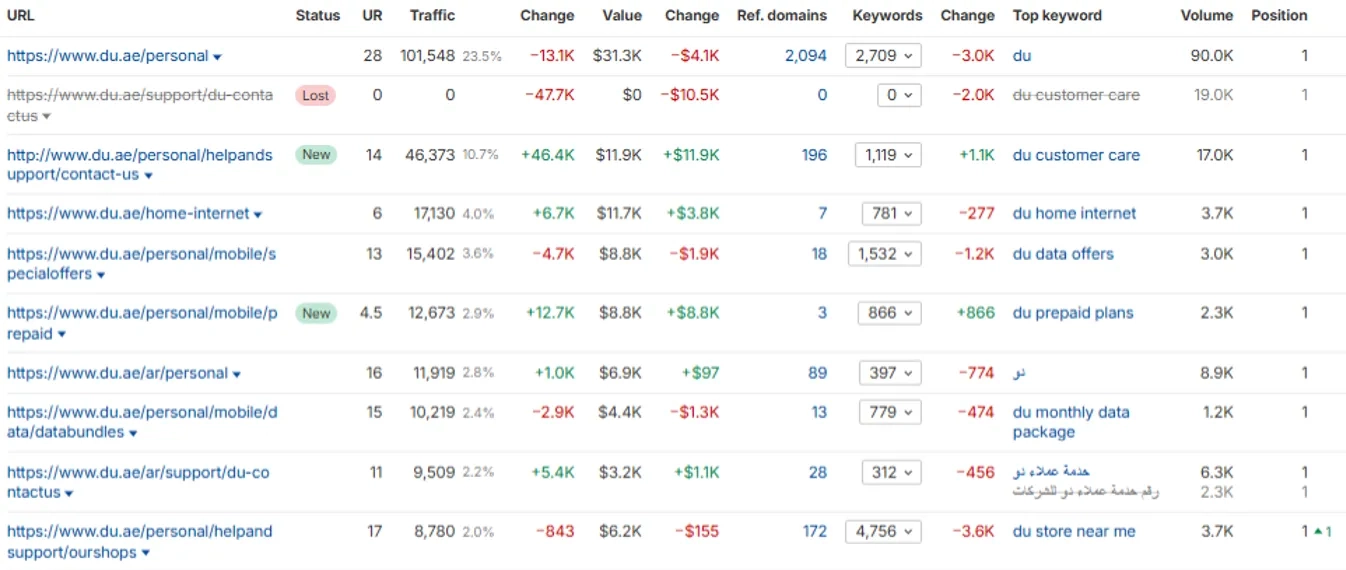
Task: Open the du.ae/home-internet link
Action: (x=128, y=213)
